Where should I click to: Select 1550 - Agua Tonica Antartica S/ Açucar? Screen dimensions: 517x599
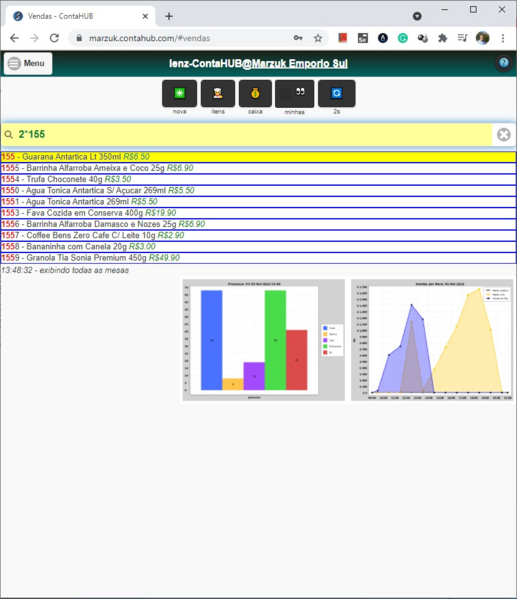click(x=258, y=191)
